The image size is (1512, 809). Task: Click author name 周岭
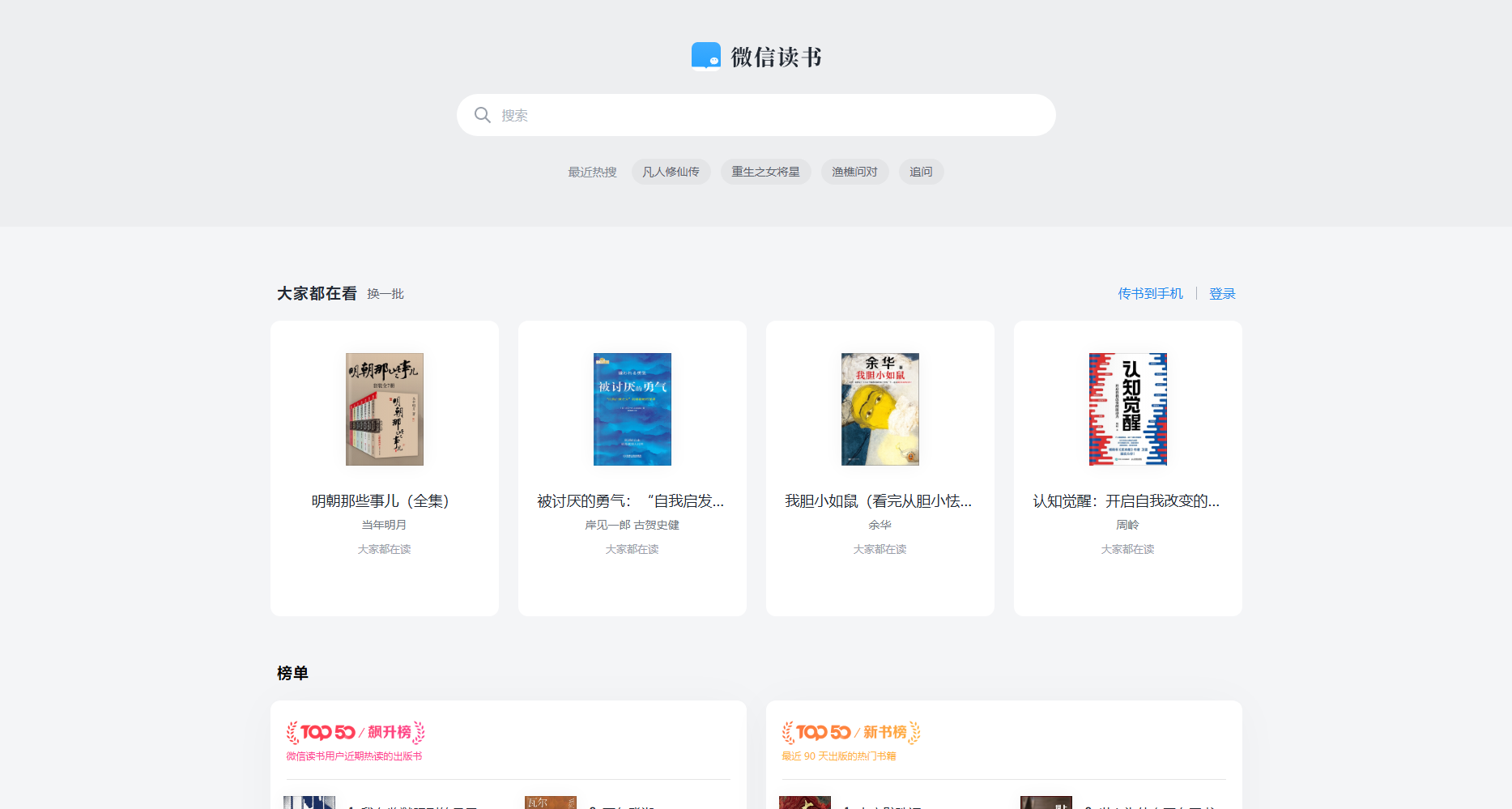(1128, 525)
